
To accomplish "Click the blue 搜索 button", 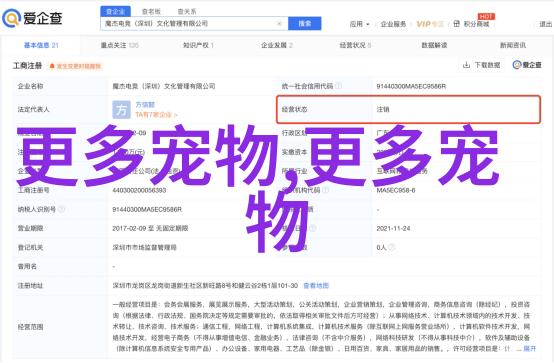I will point(305,24).
